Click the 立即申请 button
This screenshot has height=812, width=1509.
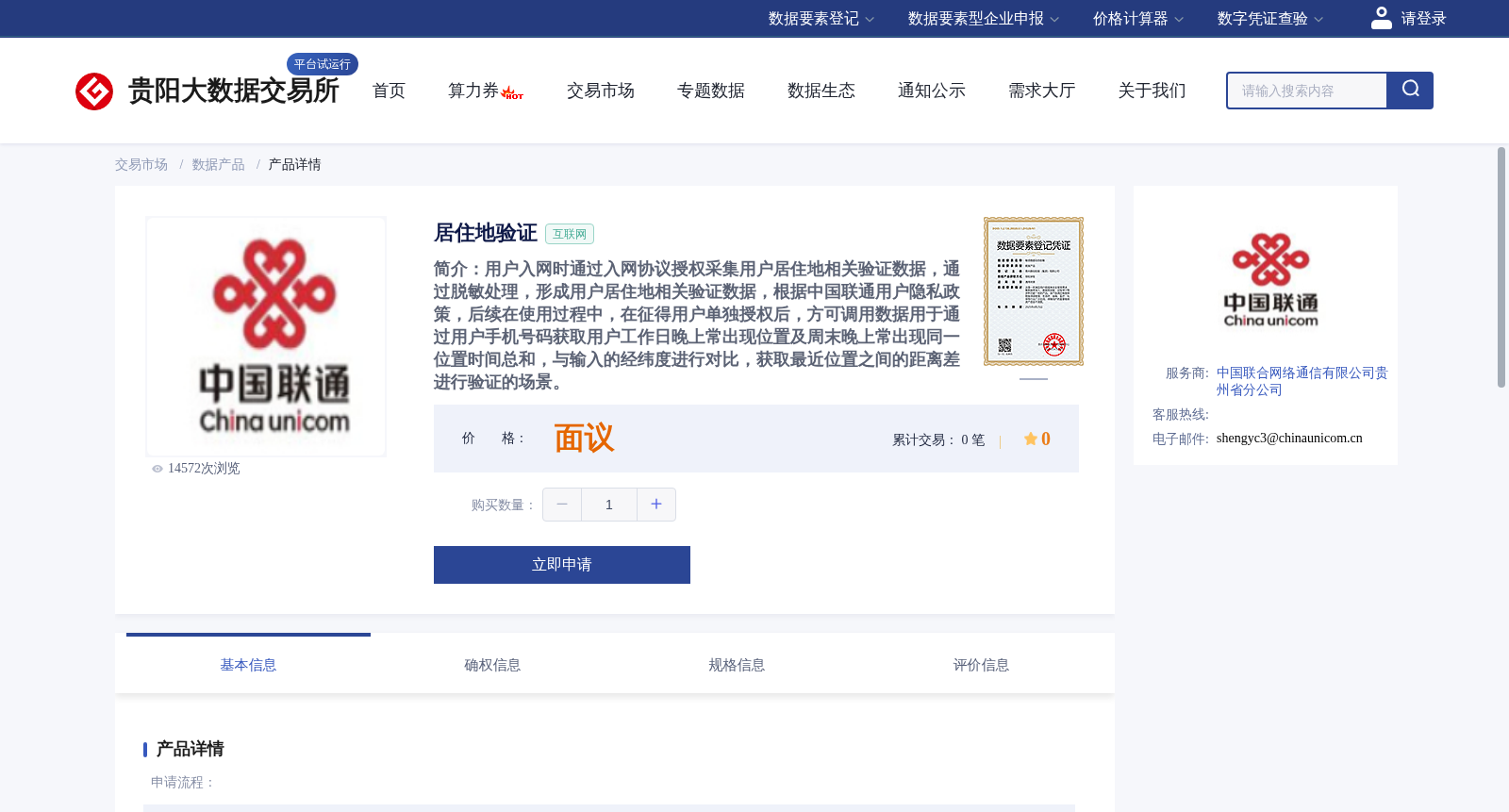click(562, 565)
